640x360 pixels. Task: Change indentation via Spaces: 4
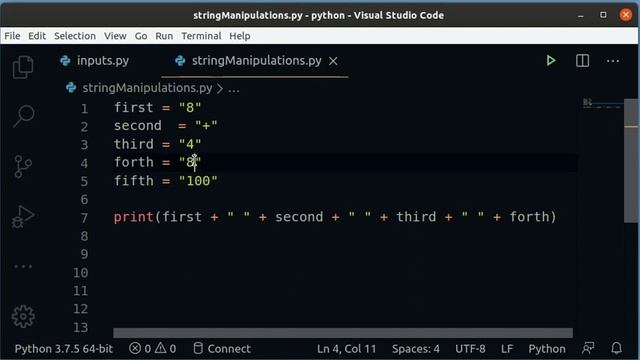point(416,349)
